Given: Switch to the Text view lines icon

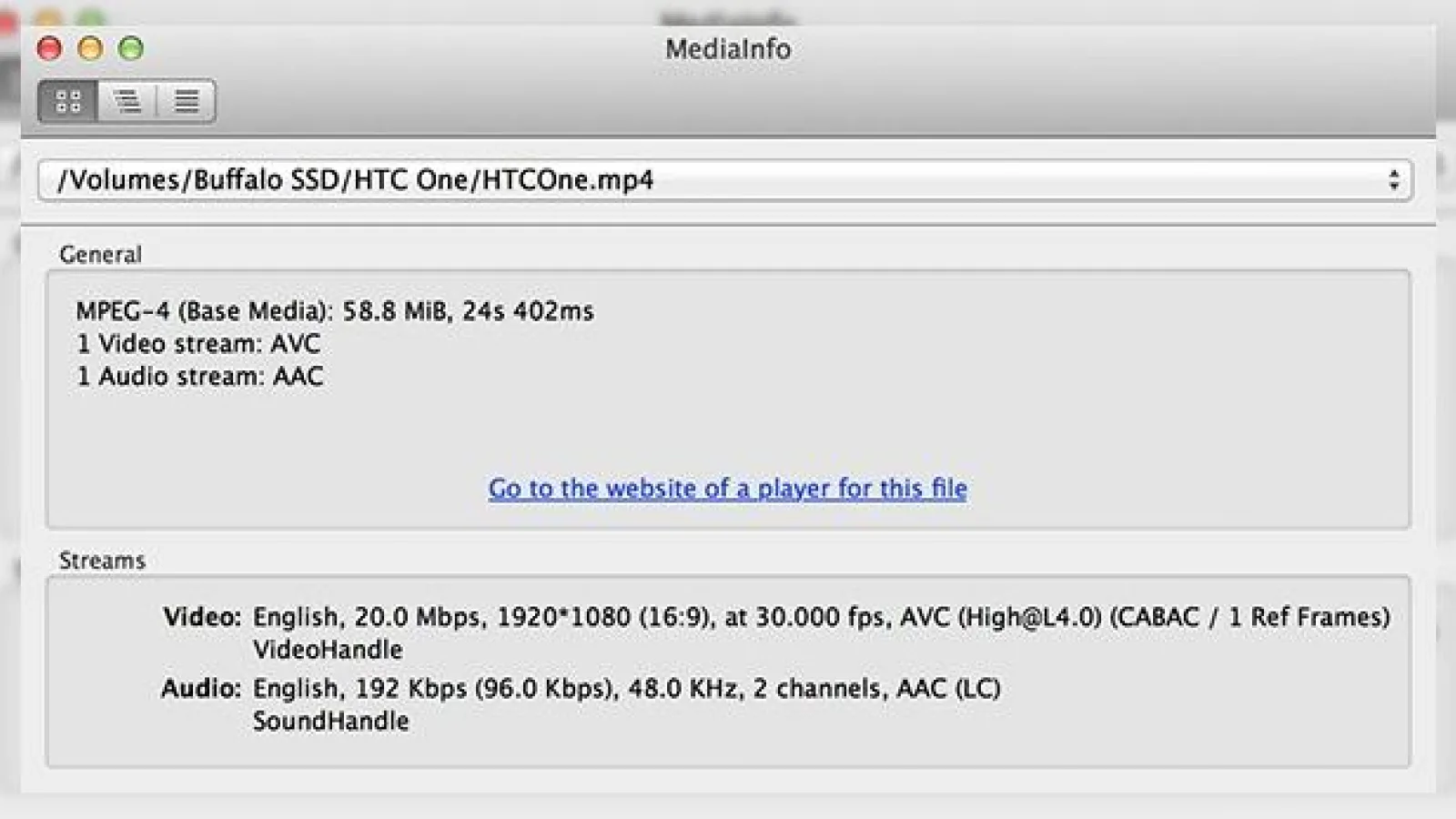Looking at the screenshot, I should (x=187, y=101).
